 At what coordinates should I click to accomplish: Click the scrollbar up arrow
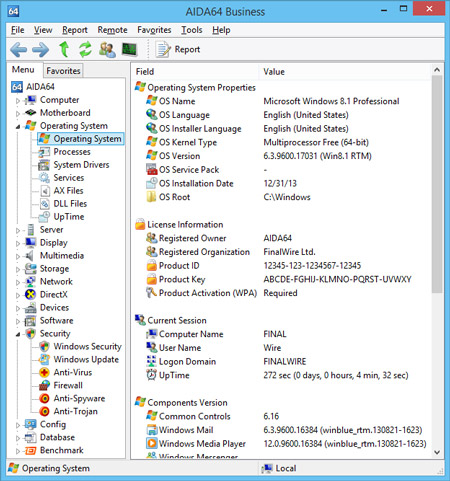coord(437,70)
